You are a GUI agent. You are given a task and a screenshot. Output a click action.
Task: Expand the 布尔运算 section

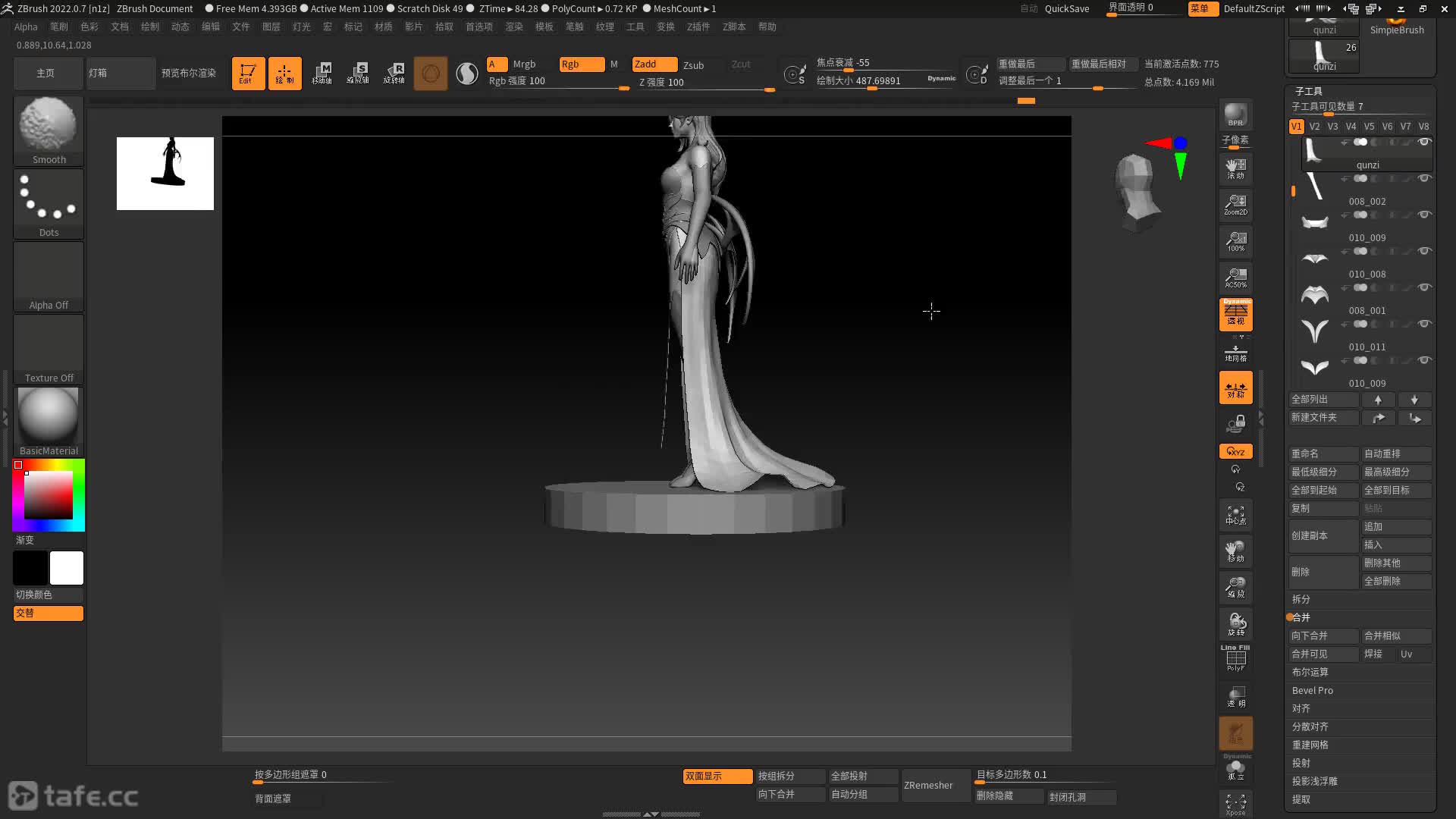tap(1310, 672)
